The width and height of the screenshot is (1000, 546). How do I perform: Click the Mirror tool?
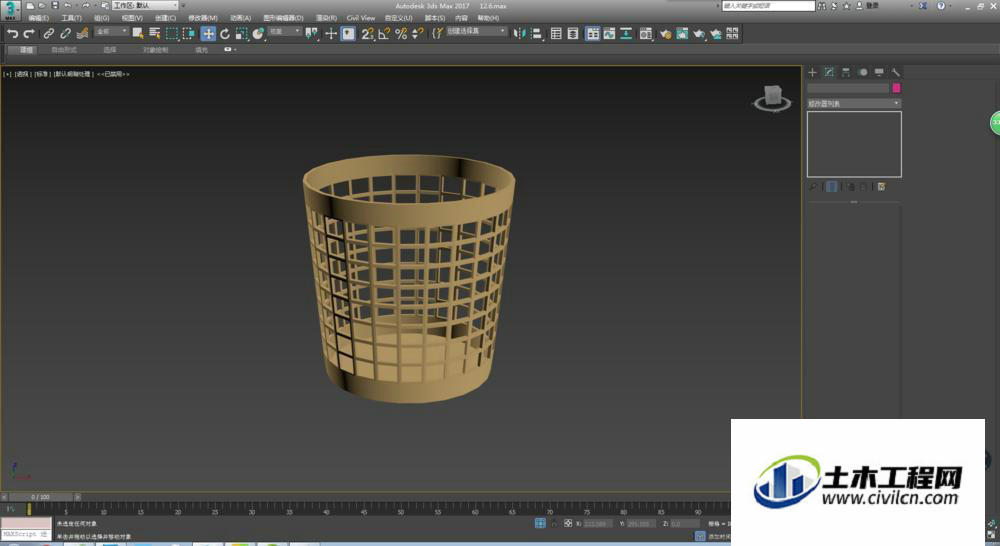(520, 33)
